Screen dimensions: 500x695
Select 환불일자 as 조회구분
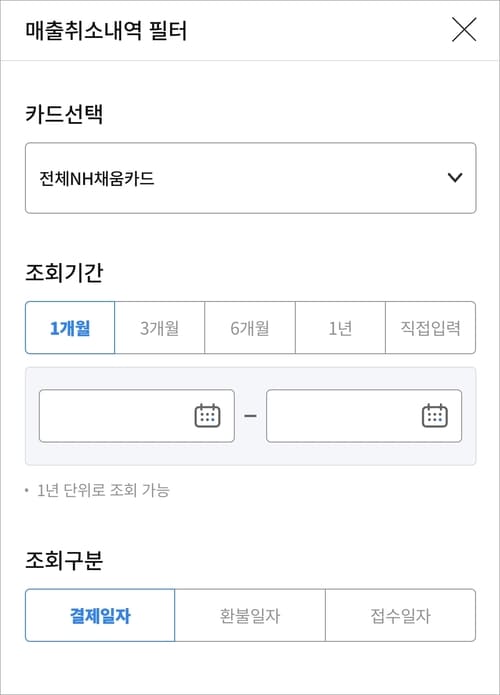point(250,615)
